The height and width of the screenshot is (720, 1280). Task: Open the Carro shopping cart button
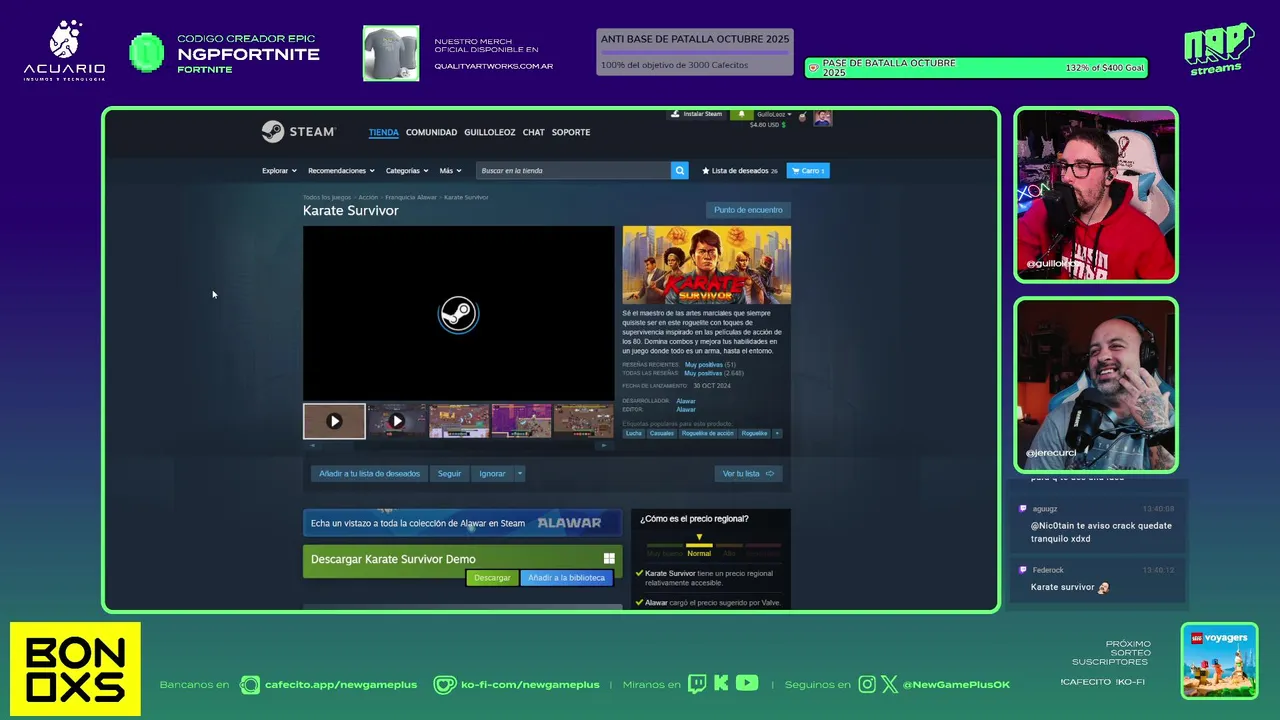point(808,171)
